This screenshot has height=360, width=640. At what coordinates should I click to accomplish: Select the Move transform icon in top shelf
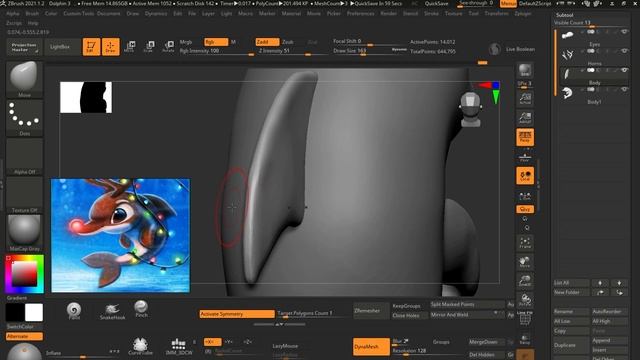pyautogui.click(x=130, y=47)
